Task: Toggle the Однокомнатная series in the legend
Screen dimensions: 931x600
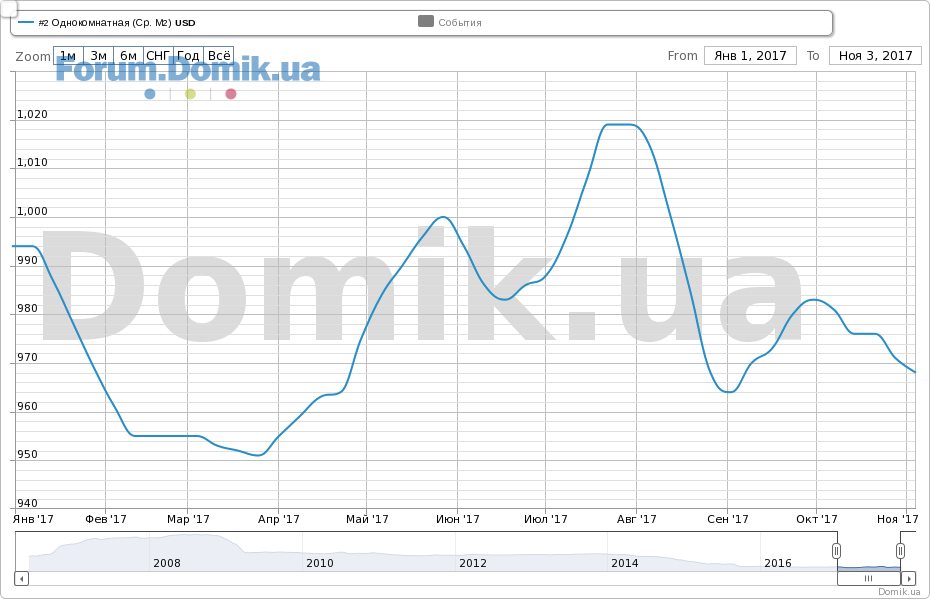Action: (x=107, y=23)
